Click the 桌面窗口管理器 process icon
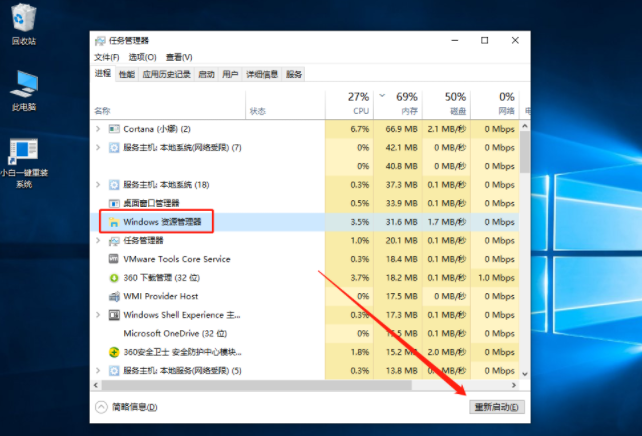Image resolution: width=642 pixels, height=436 pixels. 114,203
